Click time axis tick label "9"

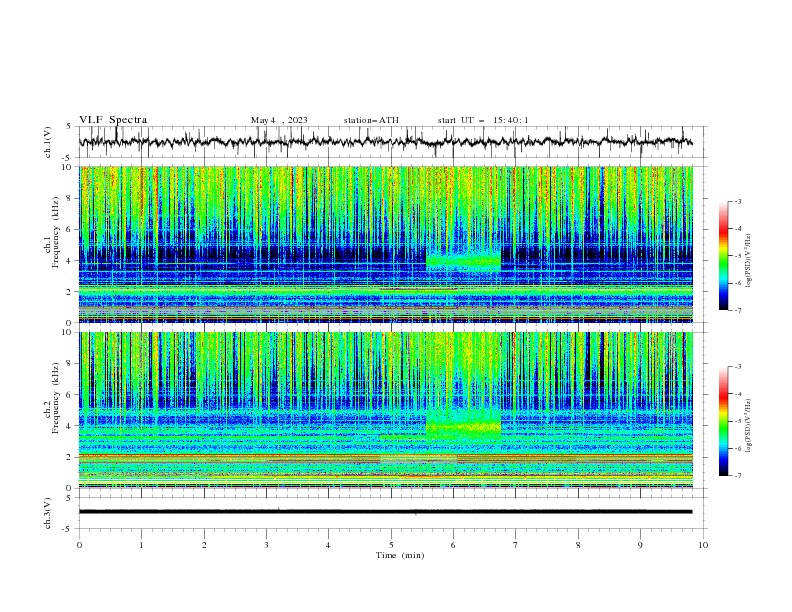[x=640, y=545]
